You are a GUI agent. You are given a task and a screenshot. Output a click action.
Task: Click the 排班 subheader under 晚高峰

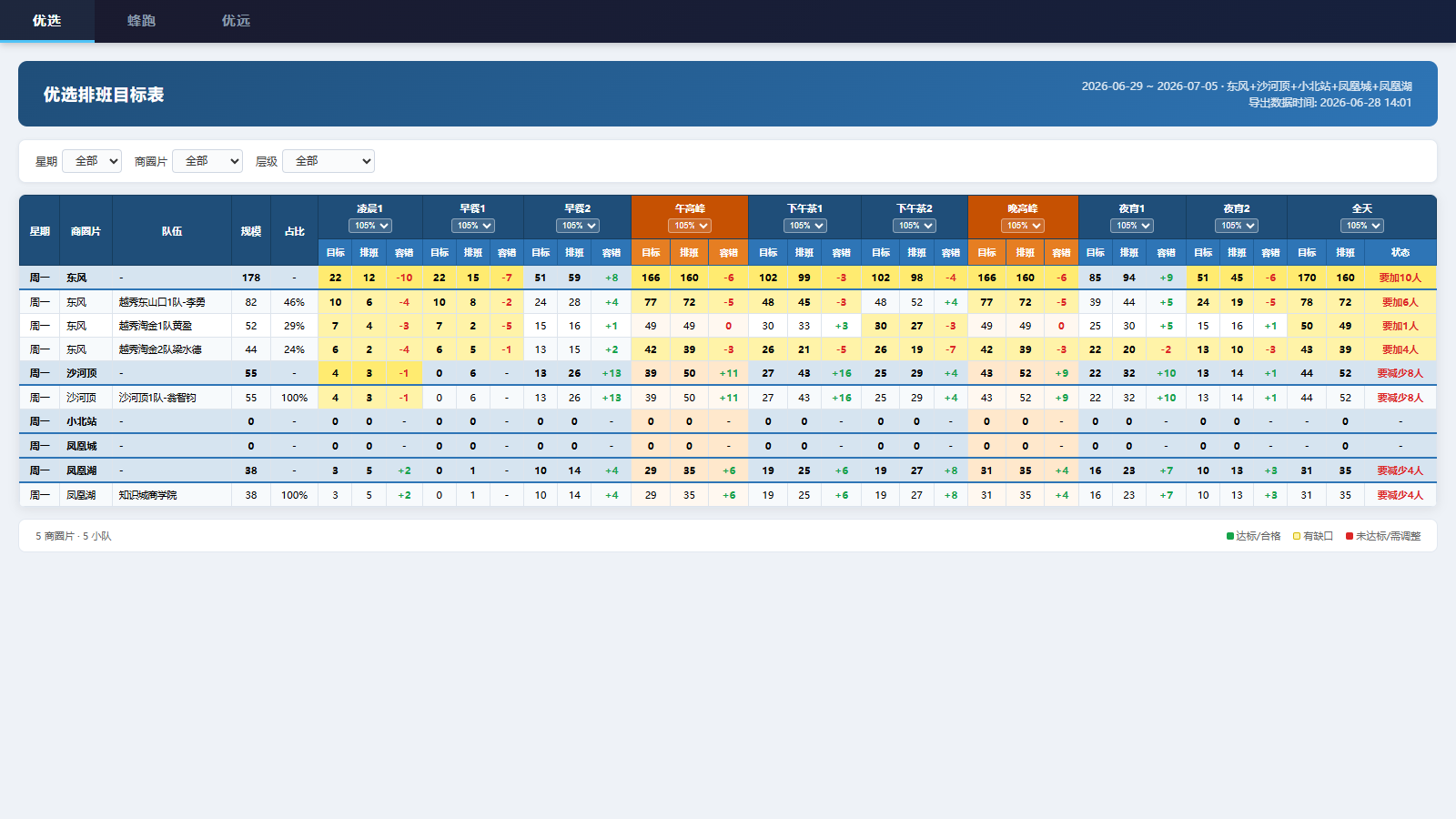[1026, 253]
